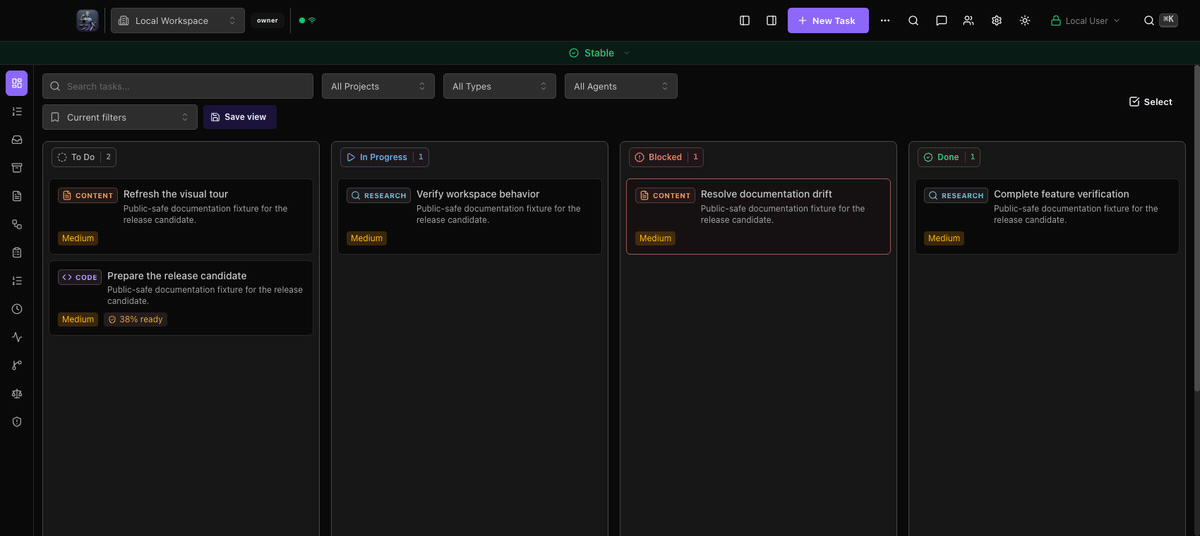The height and width of the screenshot is (536, 1200).
Task: Open the Local Workspace switcher dropdown
Action: [178, 20]
